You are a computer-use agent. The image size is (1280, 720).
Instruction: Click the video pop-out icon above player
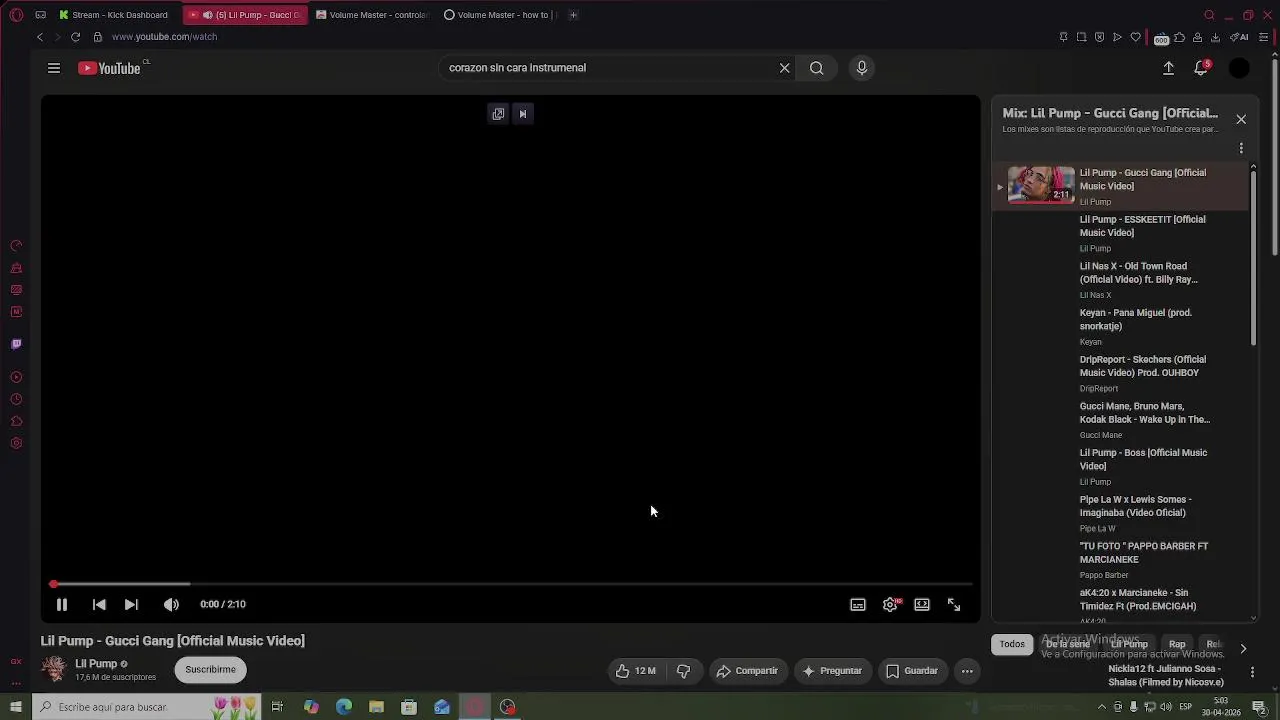498,114
